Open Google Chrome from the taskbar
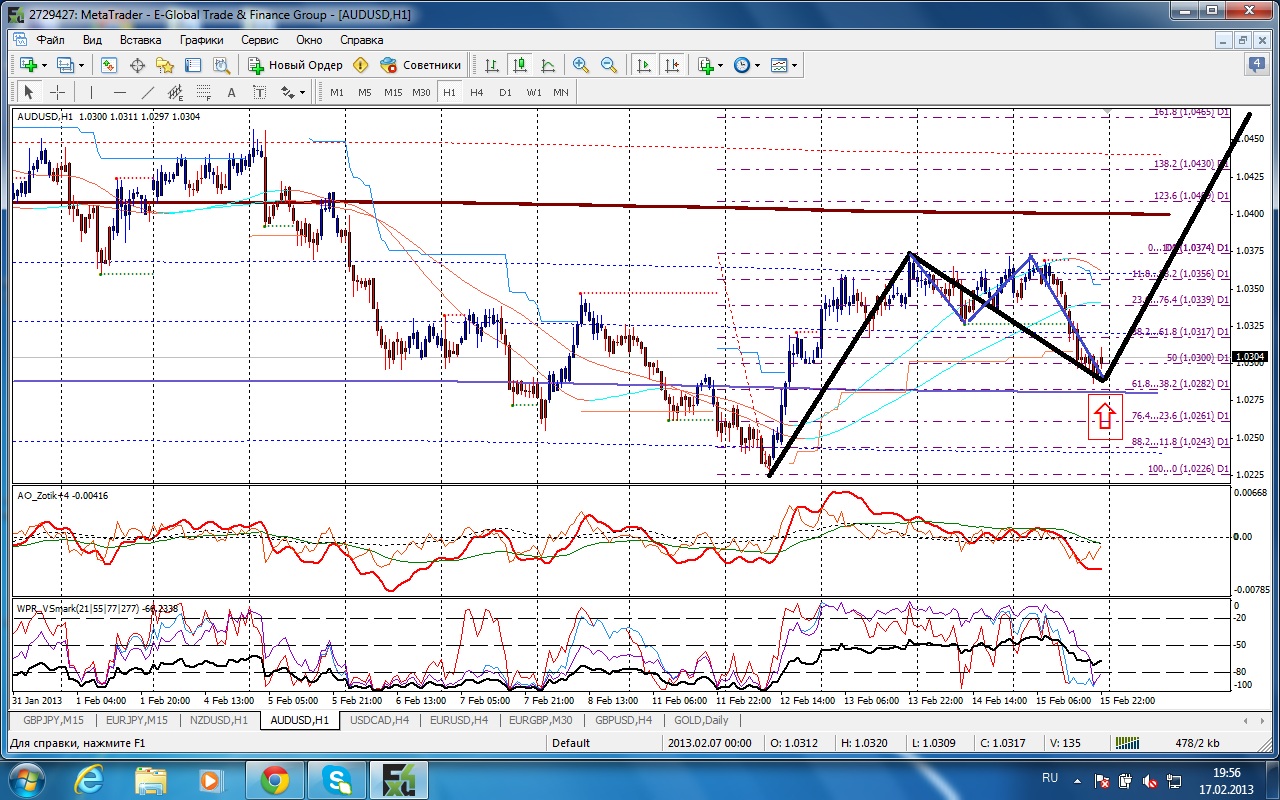This screenshot has height=800, width=1280. point(274,779)
